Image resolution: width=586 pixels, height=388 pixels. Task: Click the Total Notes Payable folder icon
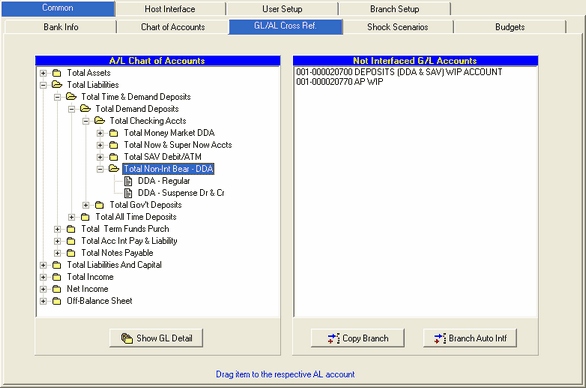point(71,253)
